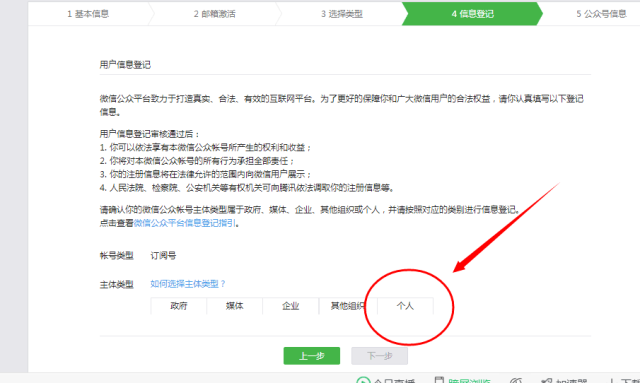Click the 订阅号 account type value
This screenshot has height=383, width=640.
tap(163, 256)
